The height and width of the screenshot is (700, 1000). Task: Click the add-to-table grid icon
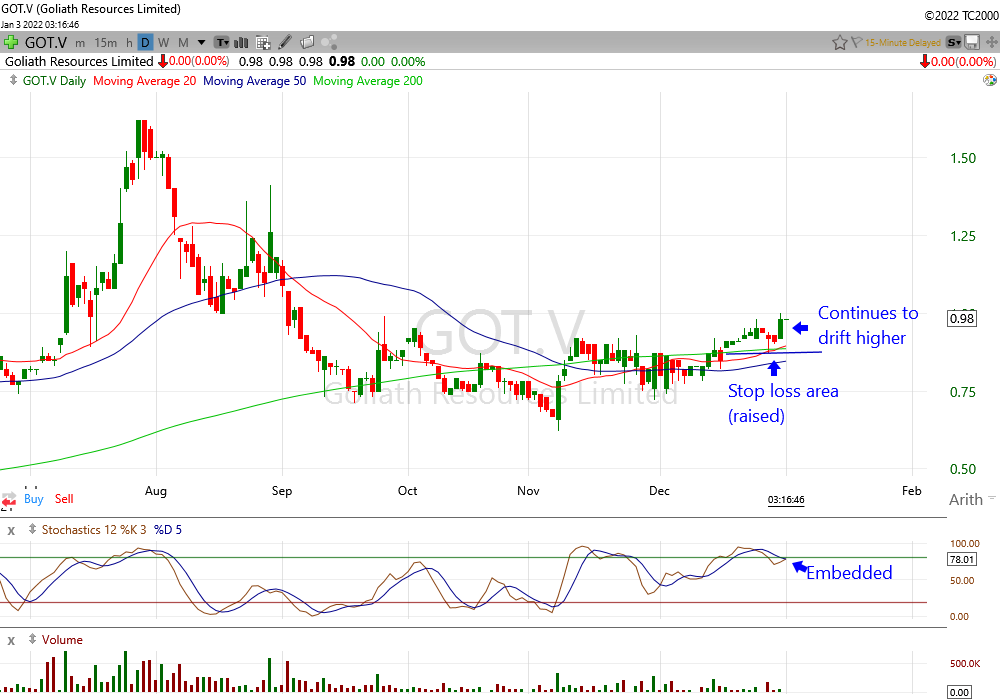263,43
